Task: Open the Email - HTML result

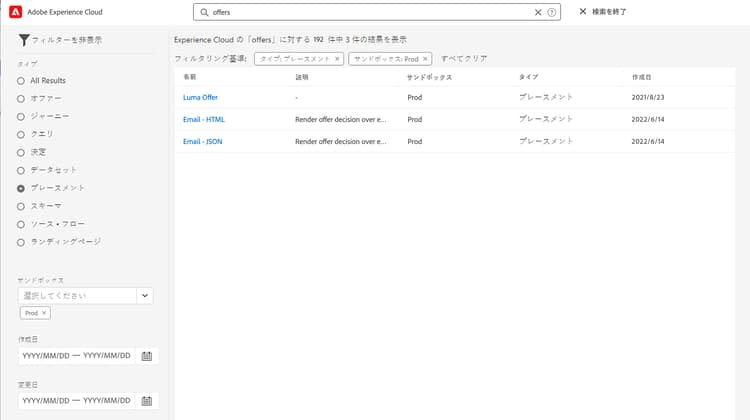Action: click(204, 119)
